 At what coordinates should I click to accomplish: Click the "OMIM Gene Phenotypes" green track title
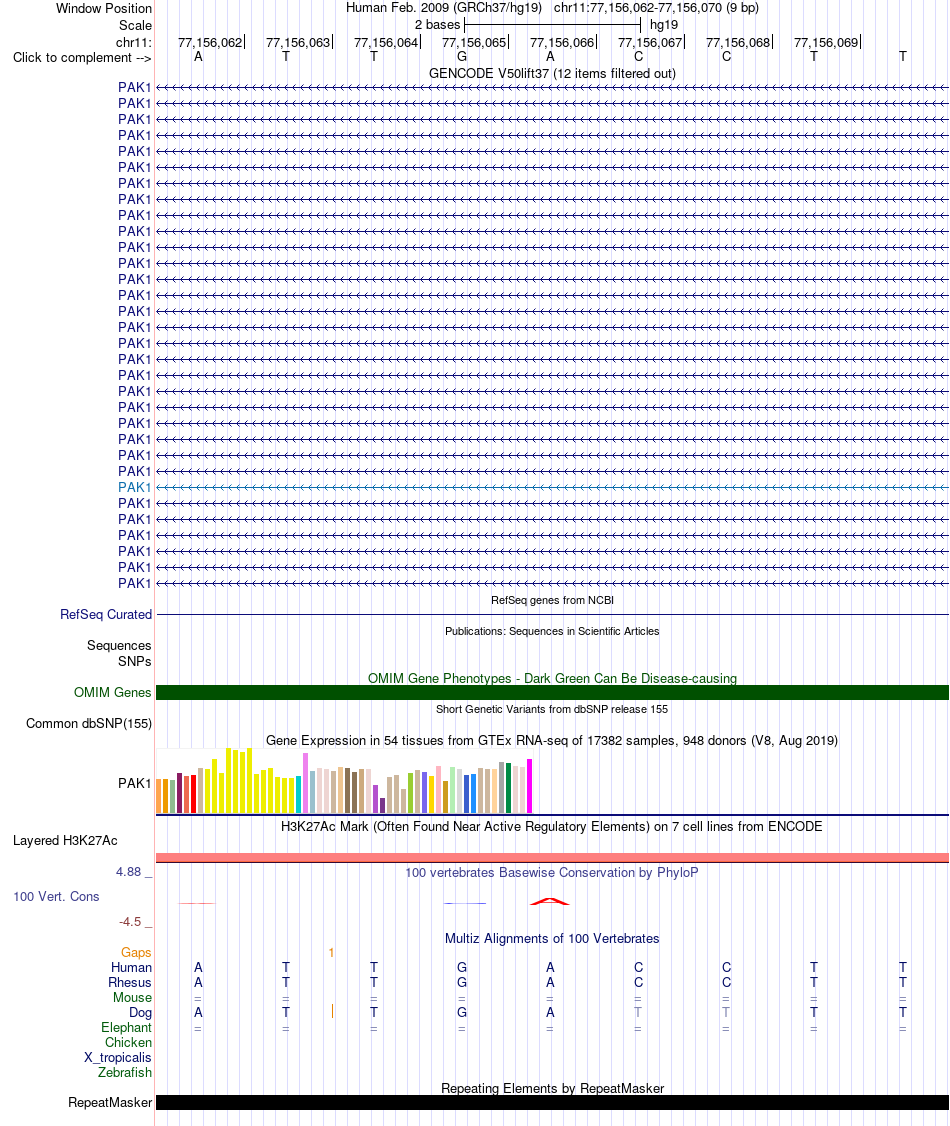(552, 679)
